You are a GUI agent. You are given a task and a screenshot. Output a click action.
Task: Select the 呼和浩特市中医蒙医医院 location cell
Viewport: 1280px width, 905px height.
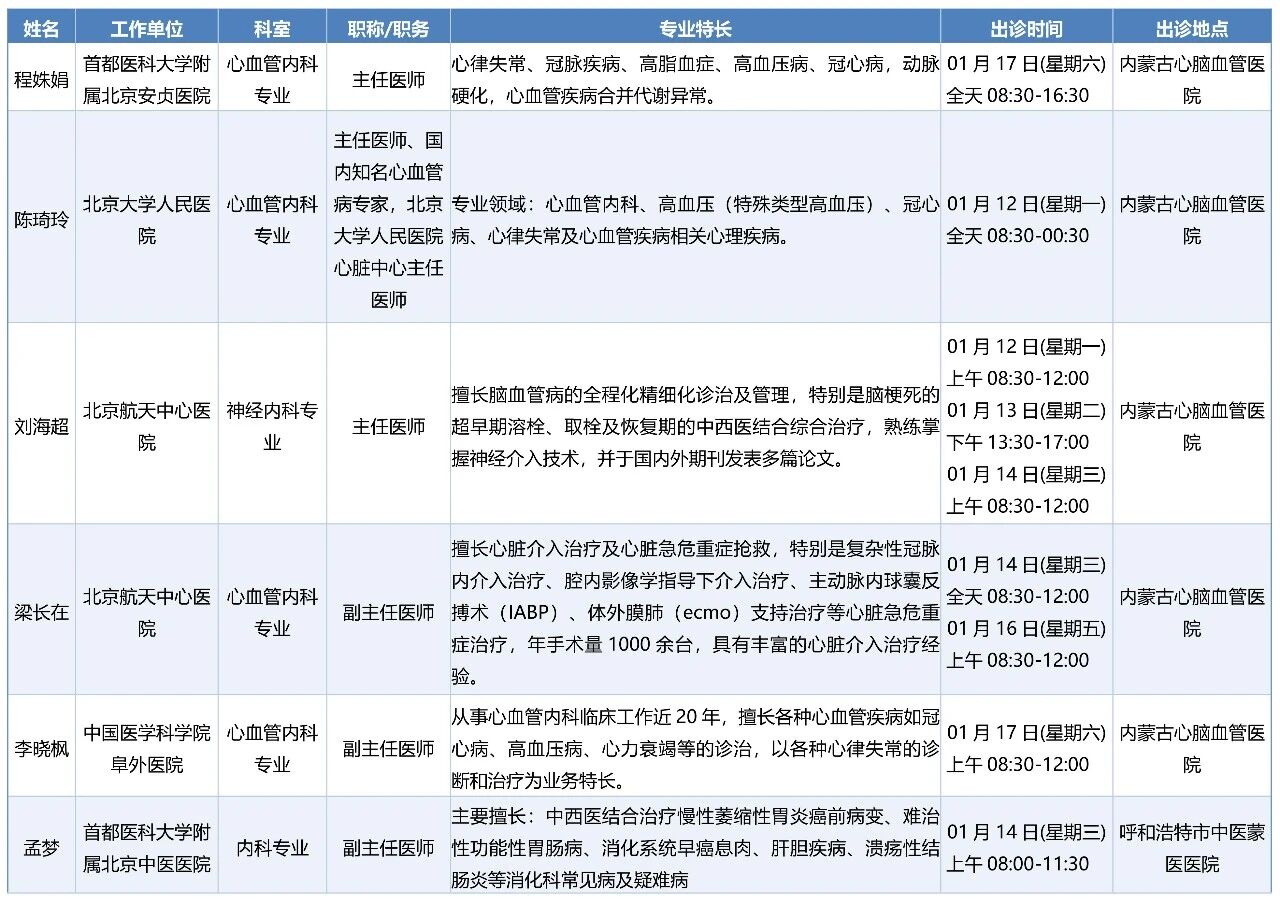(x=1192, y=848)
